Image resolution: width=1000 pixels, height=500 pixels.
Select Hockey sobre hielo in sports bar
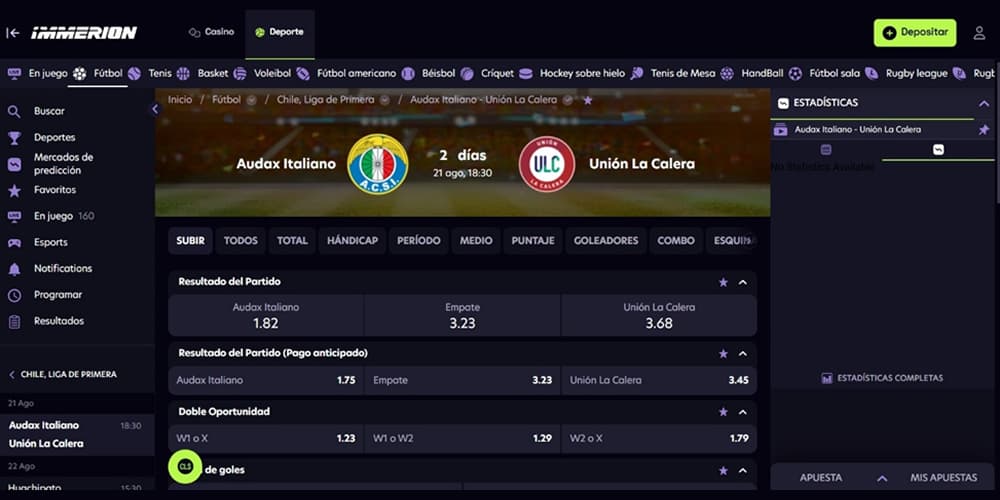tap(571, 73)
